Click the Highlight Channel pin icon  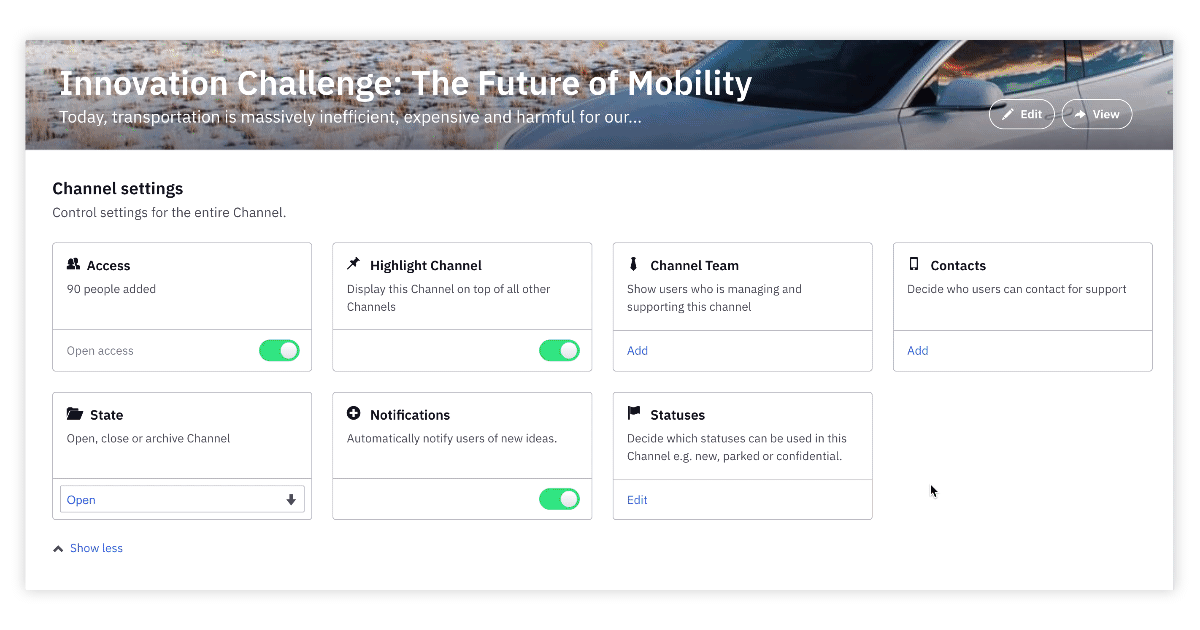pyautogui.click(x=353, y=264)
